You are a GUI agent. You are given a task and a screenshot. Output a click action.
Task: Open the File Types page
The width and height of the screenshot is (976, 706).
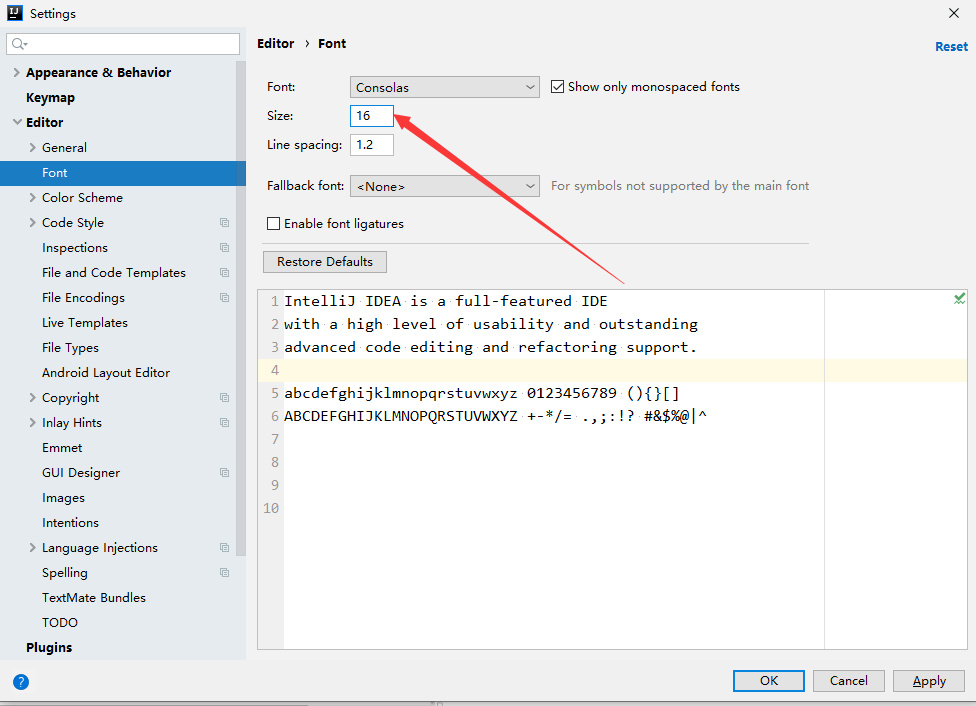70,348
